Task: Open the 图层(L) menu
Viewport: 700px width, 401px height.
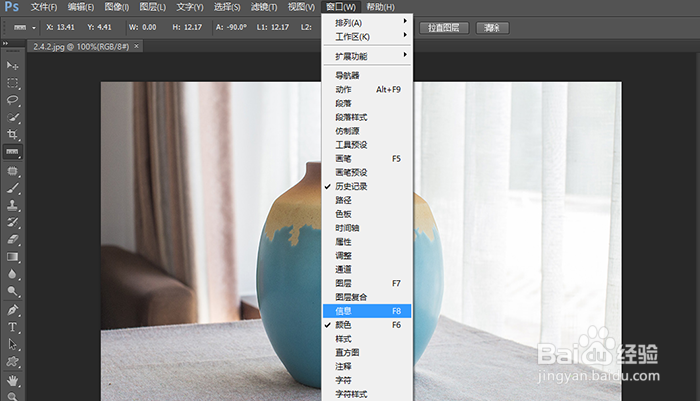Action: tap(153, 7)
